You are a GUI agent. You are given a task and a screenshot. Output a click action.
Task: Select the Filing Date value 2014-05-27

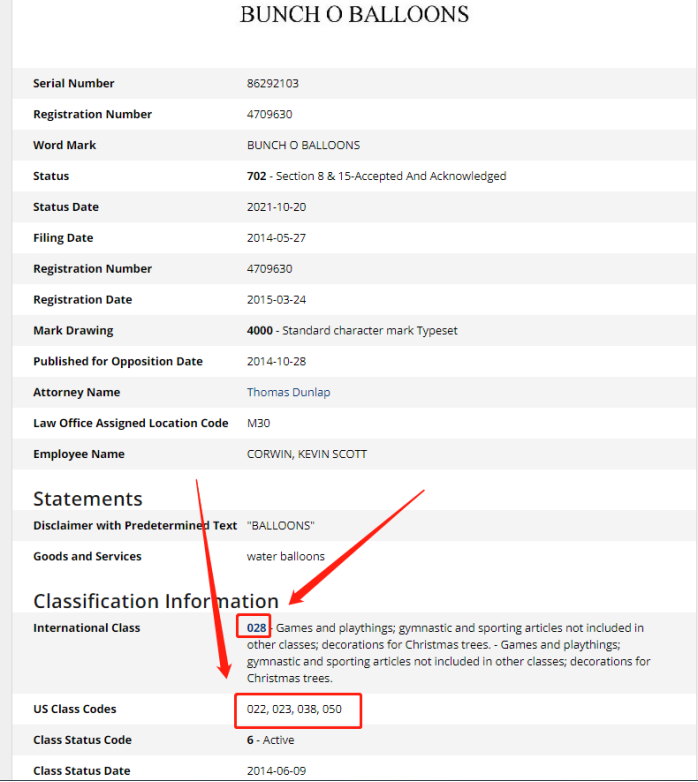276,238
